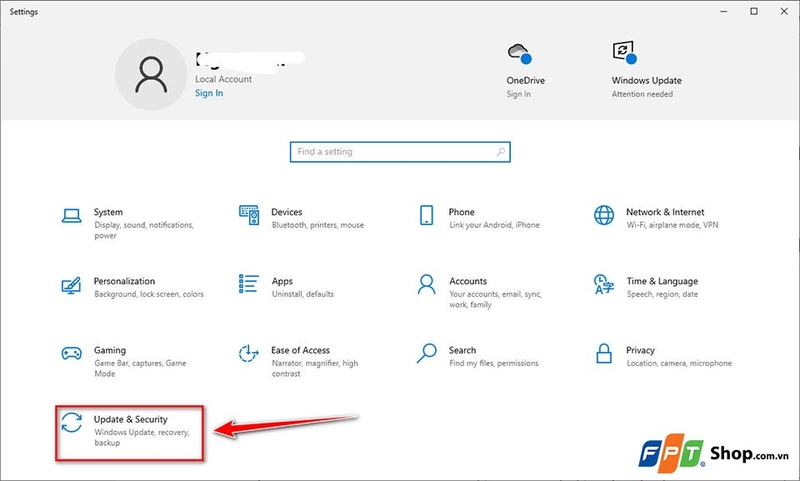Click 'Game Bar, captures, Game Mode' description
This screenshot has width=800, height=481.
[140, 368]
